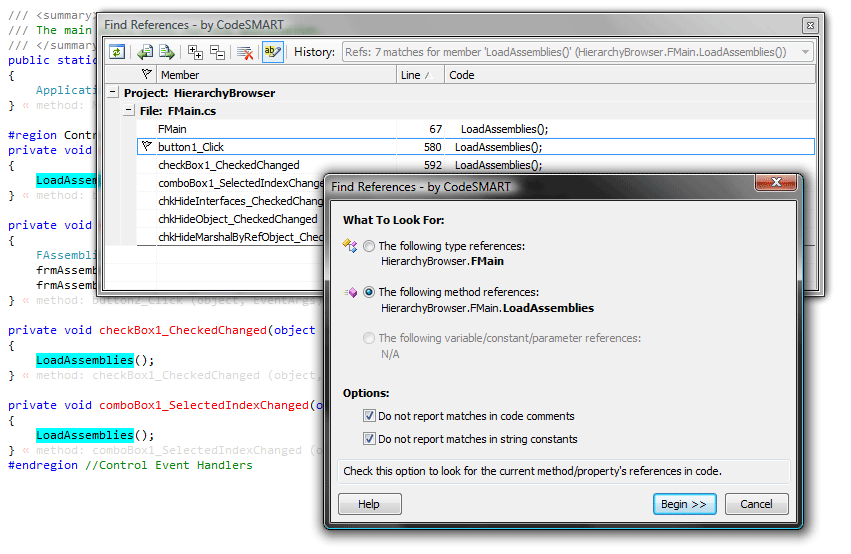Screen dimensions: 851x554
Task: Sort by the Line column header
Action: (x=421, y=75)
